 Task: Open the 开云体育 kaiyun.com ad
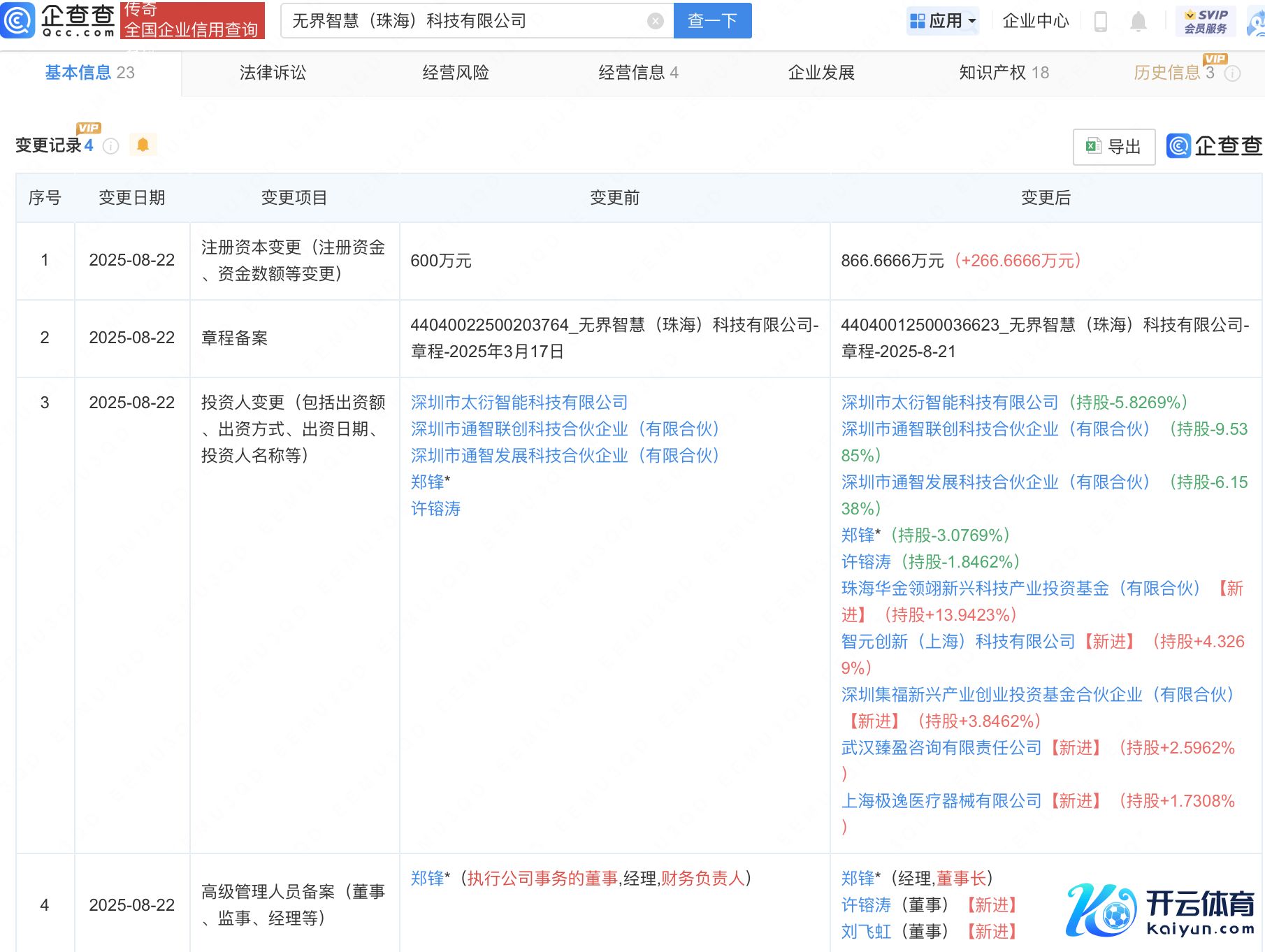(1160, 909)
